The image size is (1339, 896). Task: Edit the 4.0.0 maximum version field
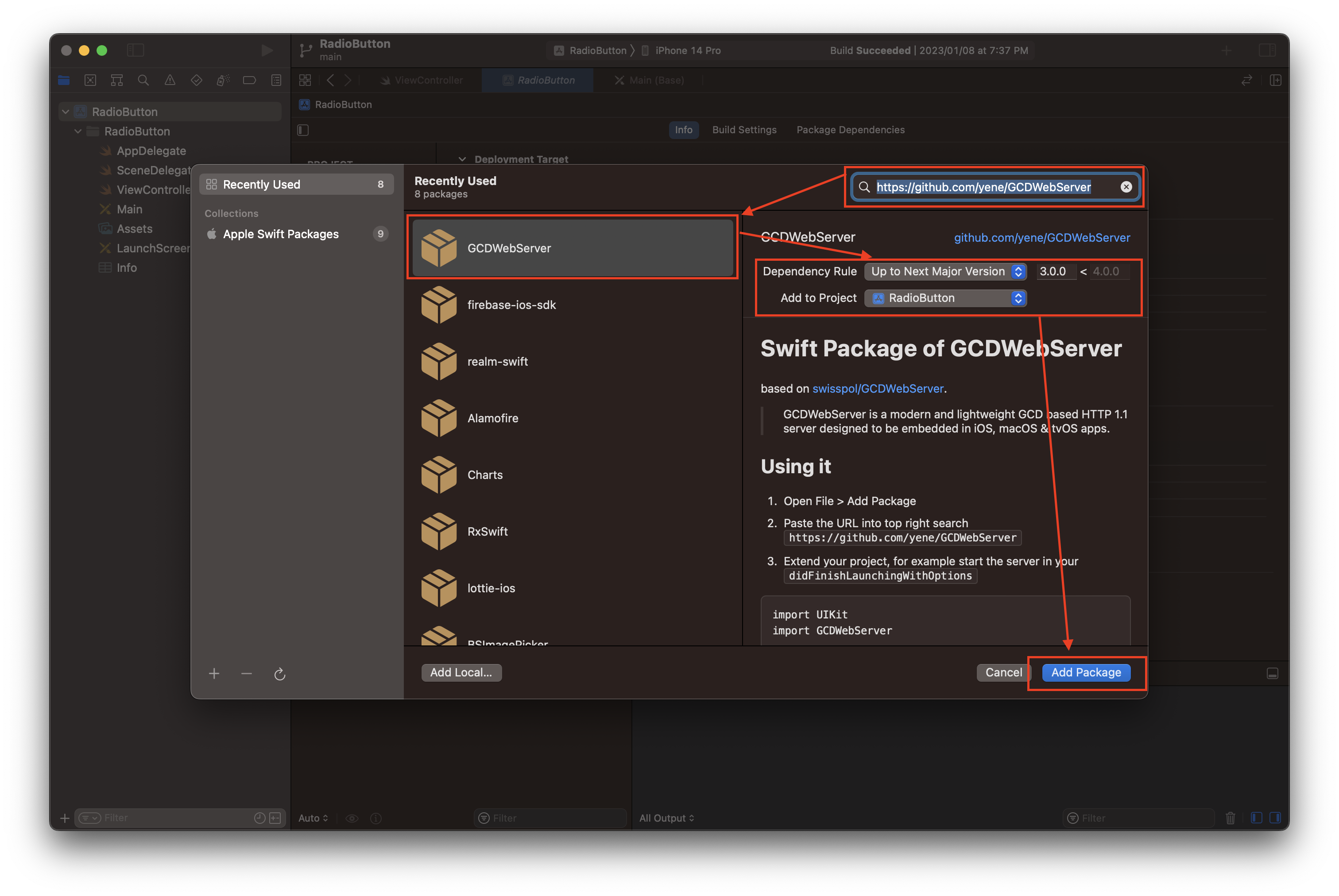[1110, 271]
